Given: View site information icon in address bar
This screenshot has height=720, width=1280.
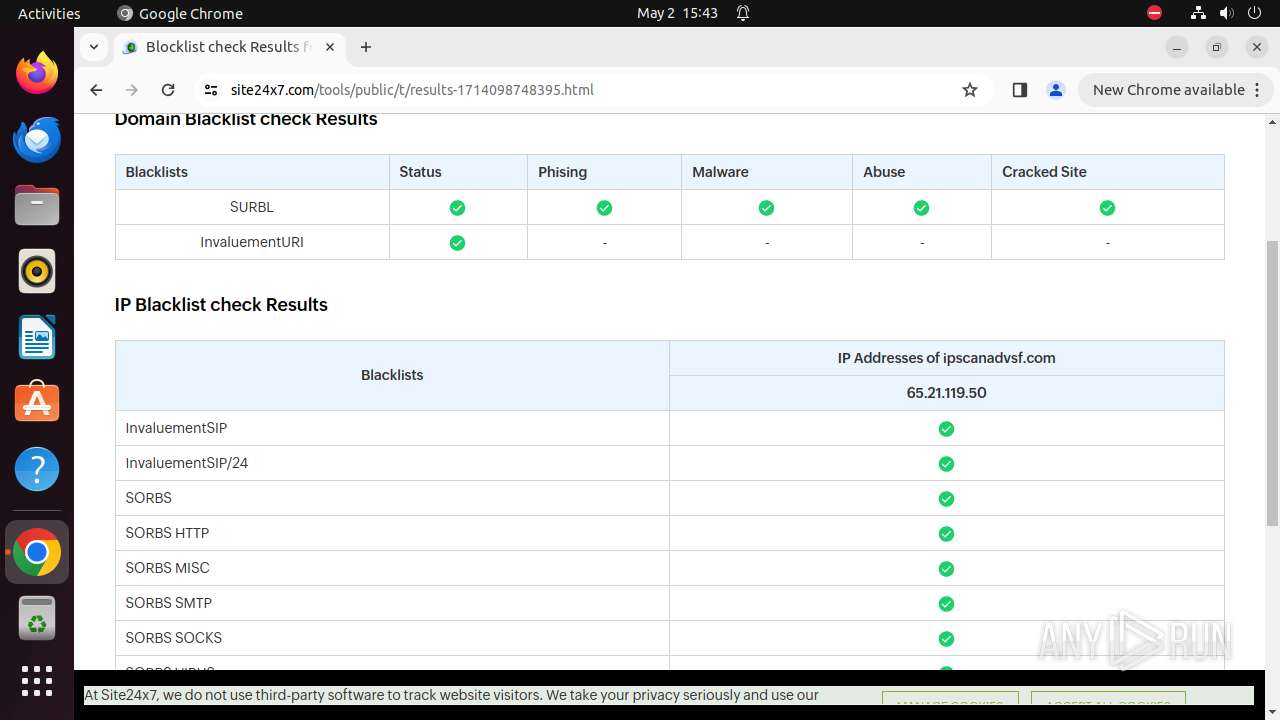Looking at the screenshot, I should click(210, 90).
